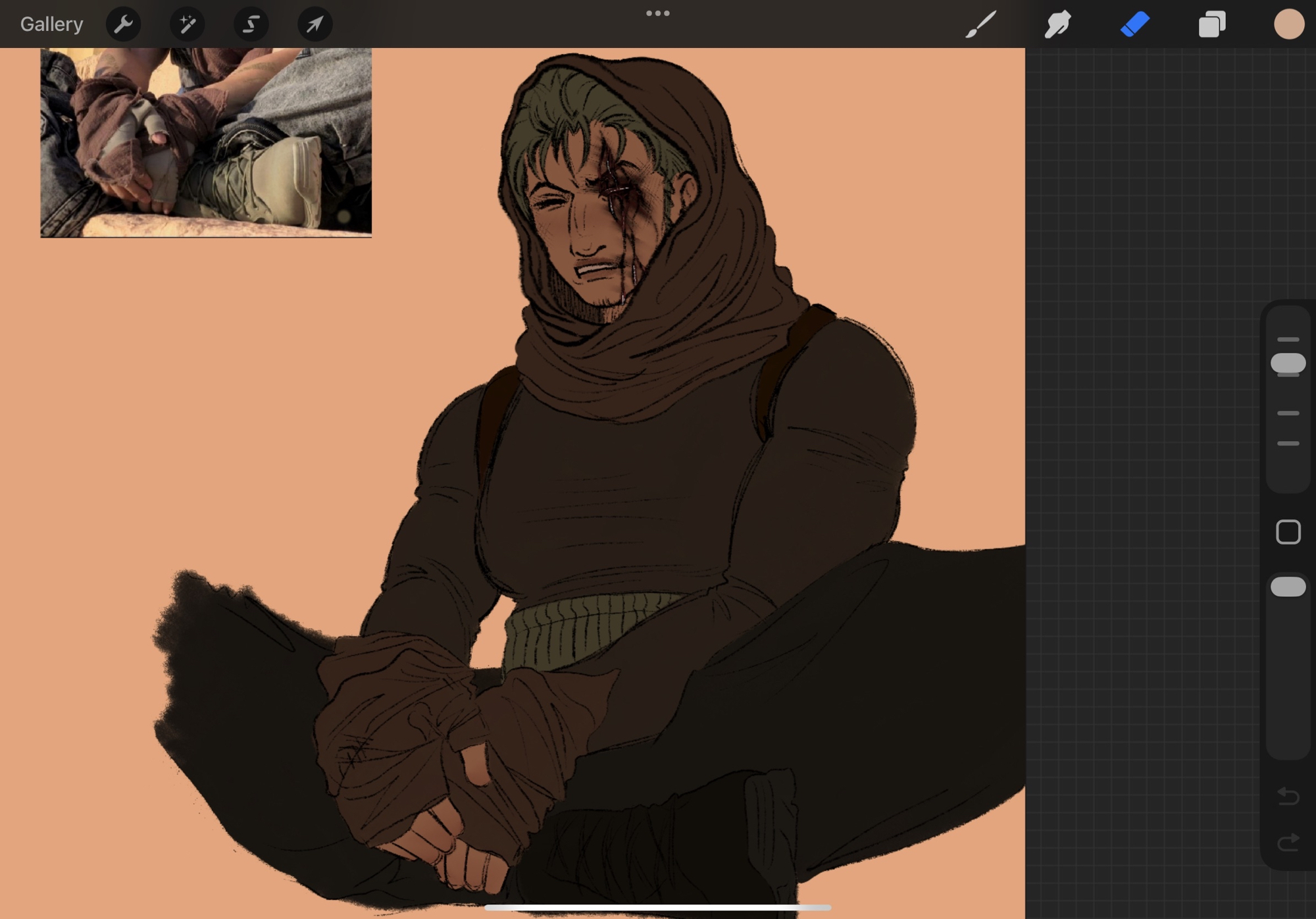The height and width of the screenshot is (919, 1316).
Task: Tap the square modify button in sidebar
Action: [1288, 532]
